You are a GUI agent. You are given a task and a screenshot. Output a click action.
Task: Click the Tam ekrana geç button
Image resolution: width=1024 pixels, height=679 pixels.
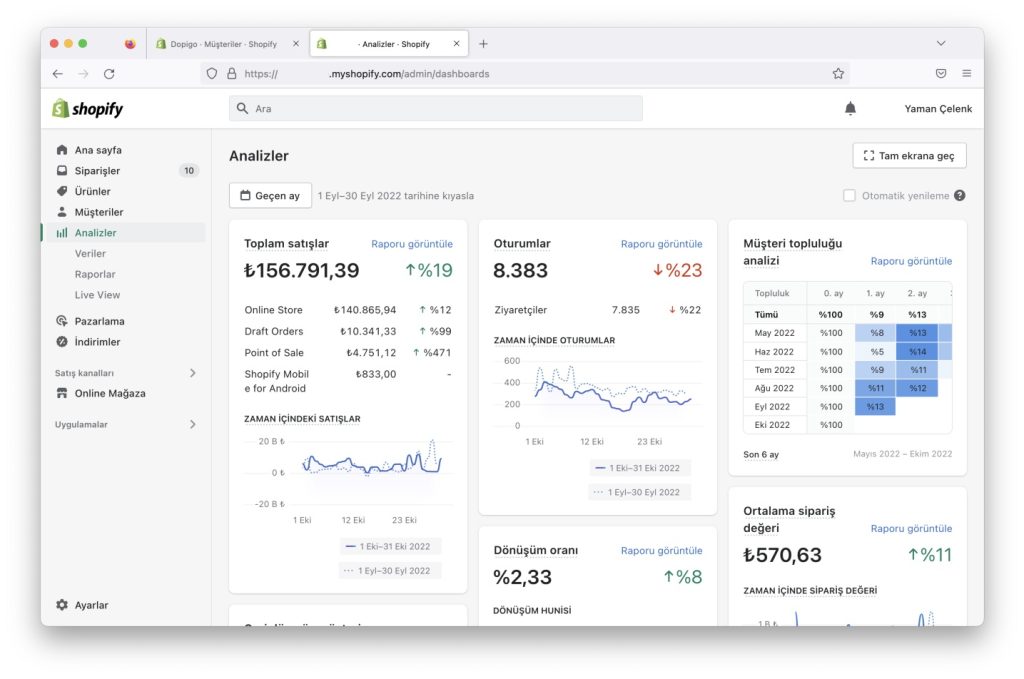pos(909,155)
